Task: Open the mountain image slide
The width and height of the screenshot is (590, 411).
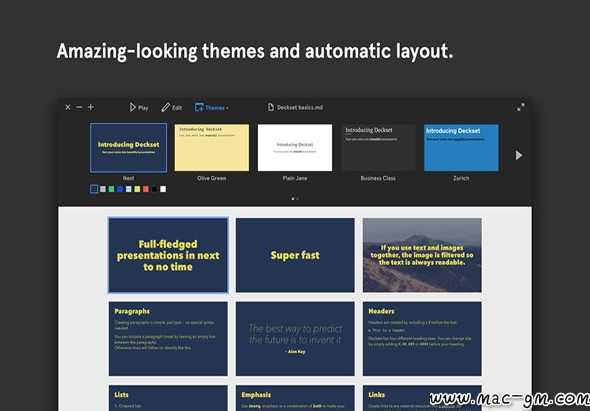Action: pos(422,255)
